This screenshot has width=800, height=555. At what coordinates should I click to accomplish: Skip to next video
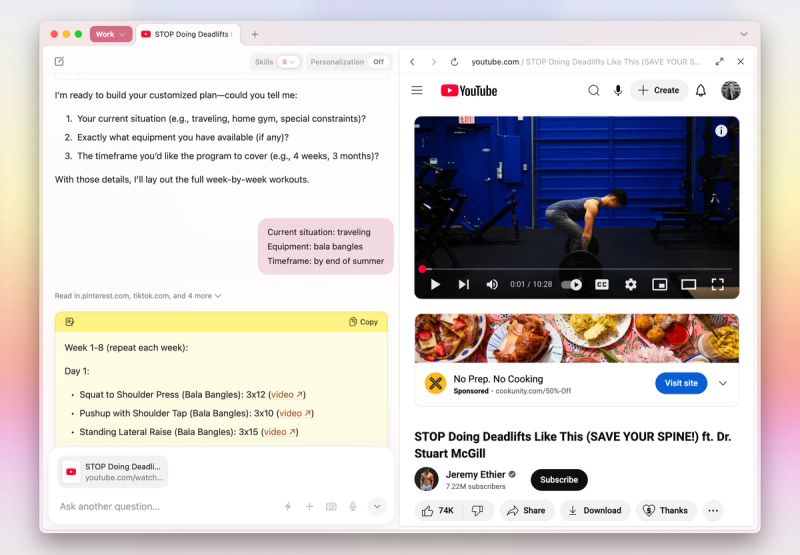(x=463, y=284)
